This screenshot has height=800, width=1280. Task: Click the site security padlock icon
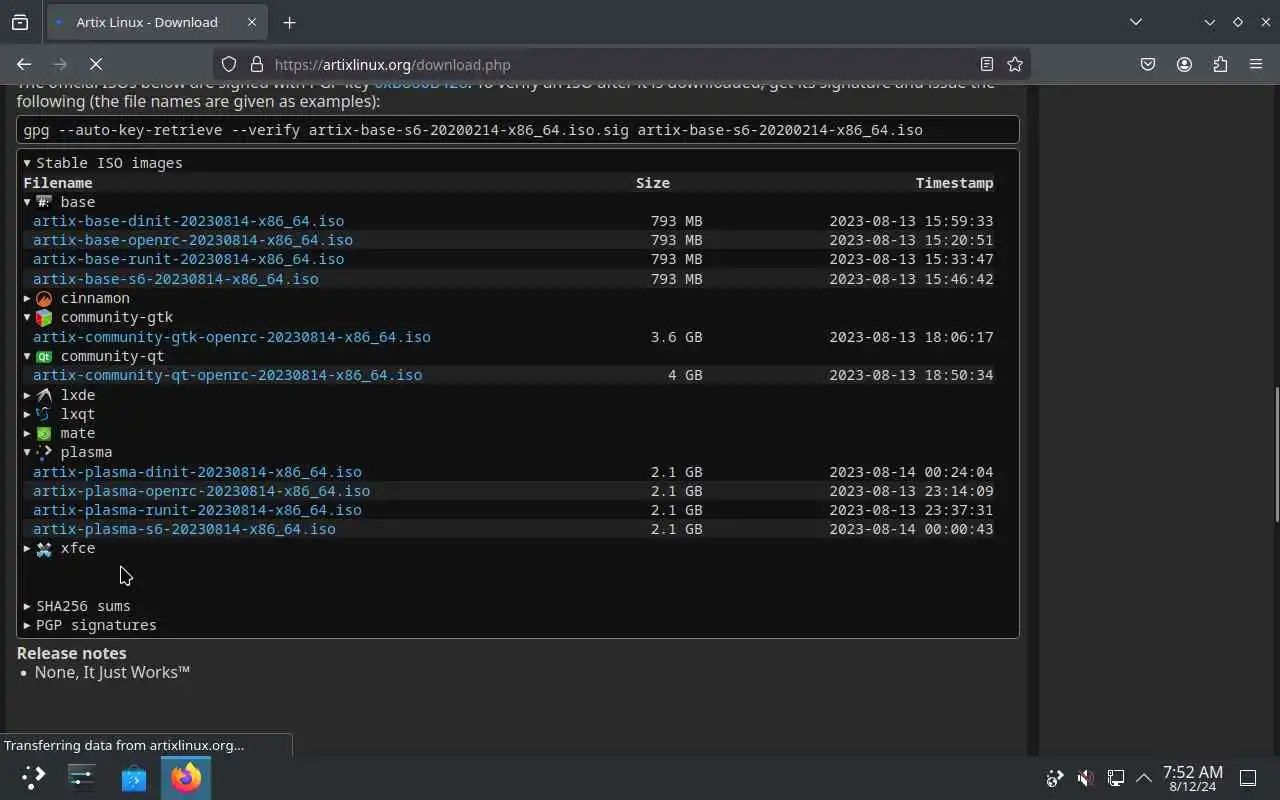click(257, 64)
